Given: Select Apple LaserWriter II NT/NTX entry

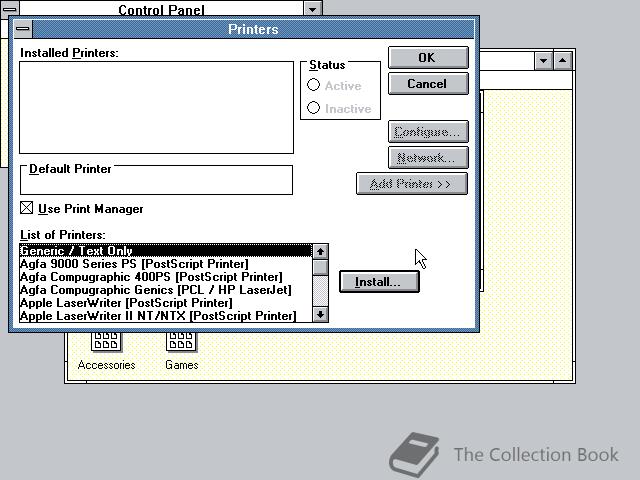Looking at the screenshot, I should [x=166, y=316].
